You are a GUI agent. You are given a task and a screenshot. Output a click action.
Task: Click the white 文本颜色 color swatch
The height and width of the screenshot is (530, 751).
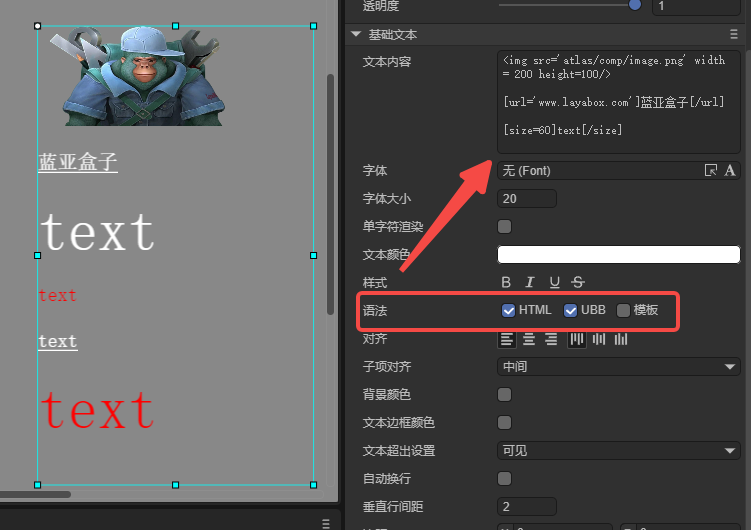pos(618,255)
